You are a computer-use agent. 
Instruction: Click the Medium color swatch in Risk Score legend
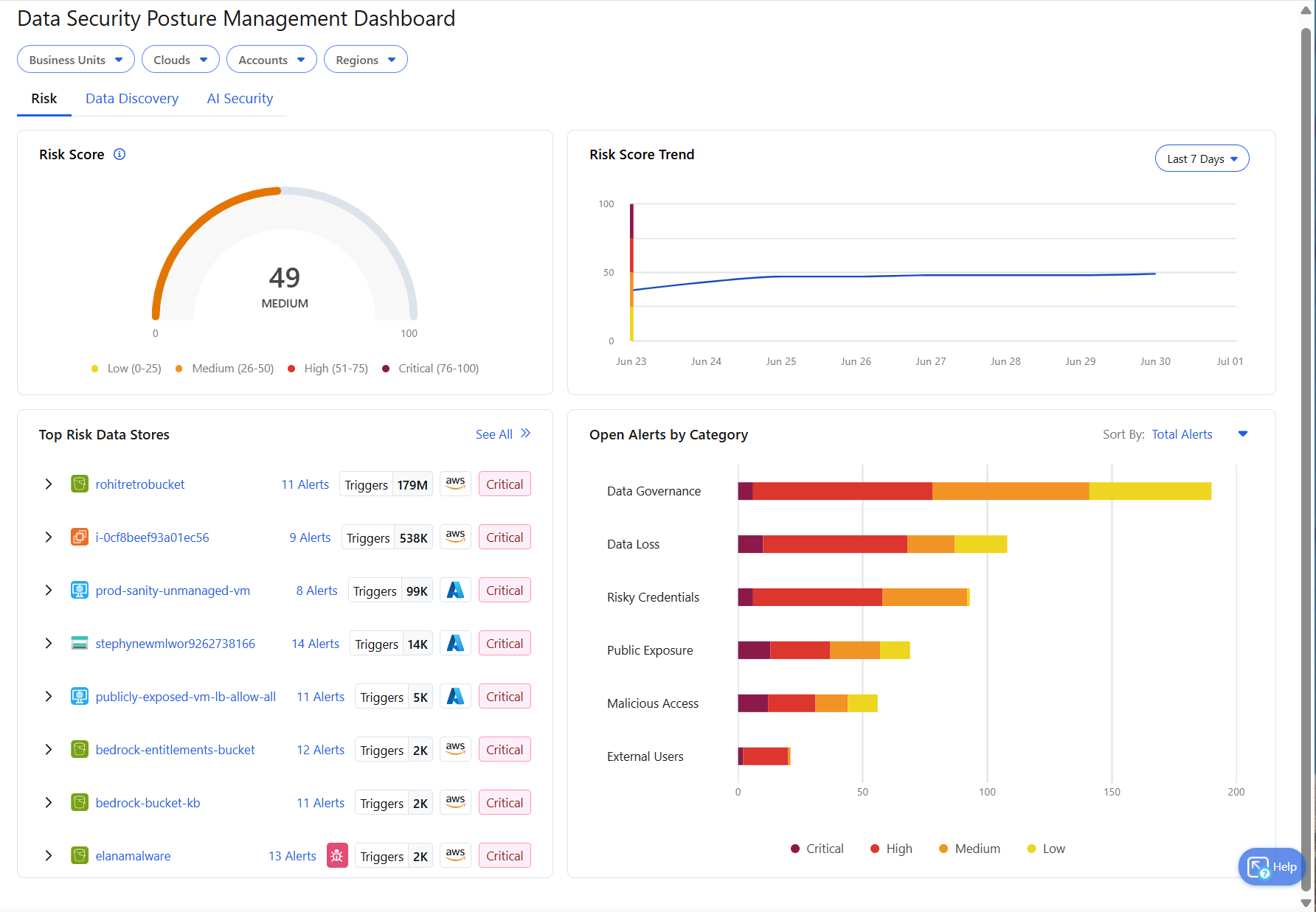coord(179,368)
